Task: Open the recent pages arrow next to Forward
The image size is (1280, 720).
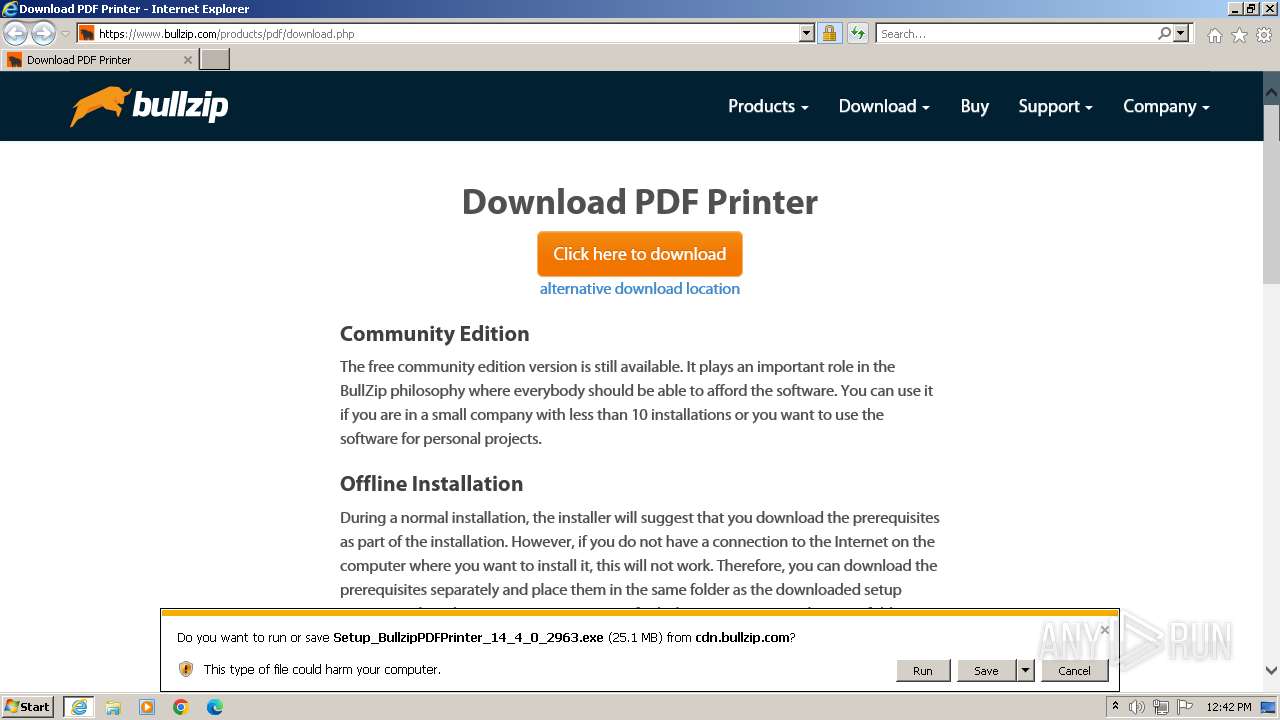Action: pos(65,34)
